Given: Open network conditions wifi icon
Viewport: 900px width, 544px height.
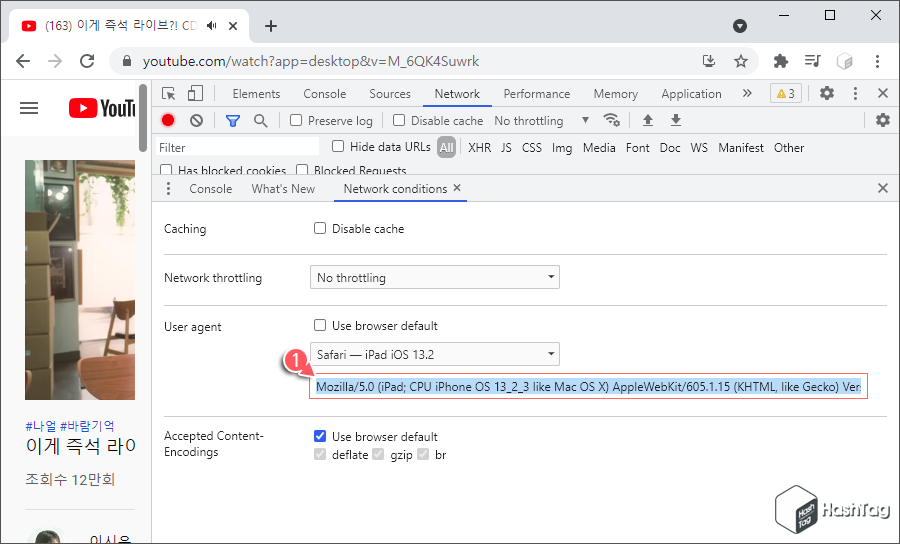Looking at the screenshot, I should [x=611, y=120].
